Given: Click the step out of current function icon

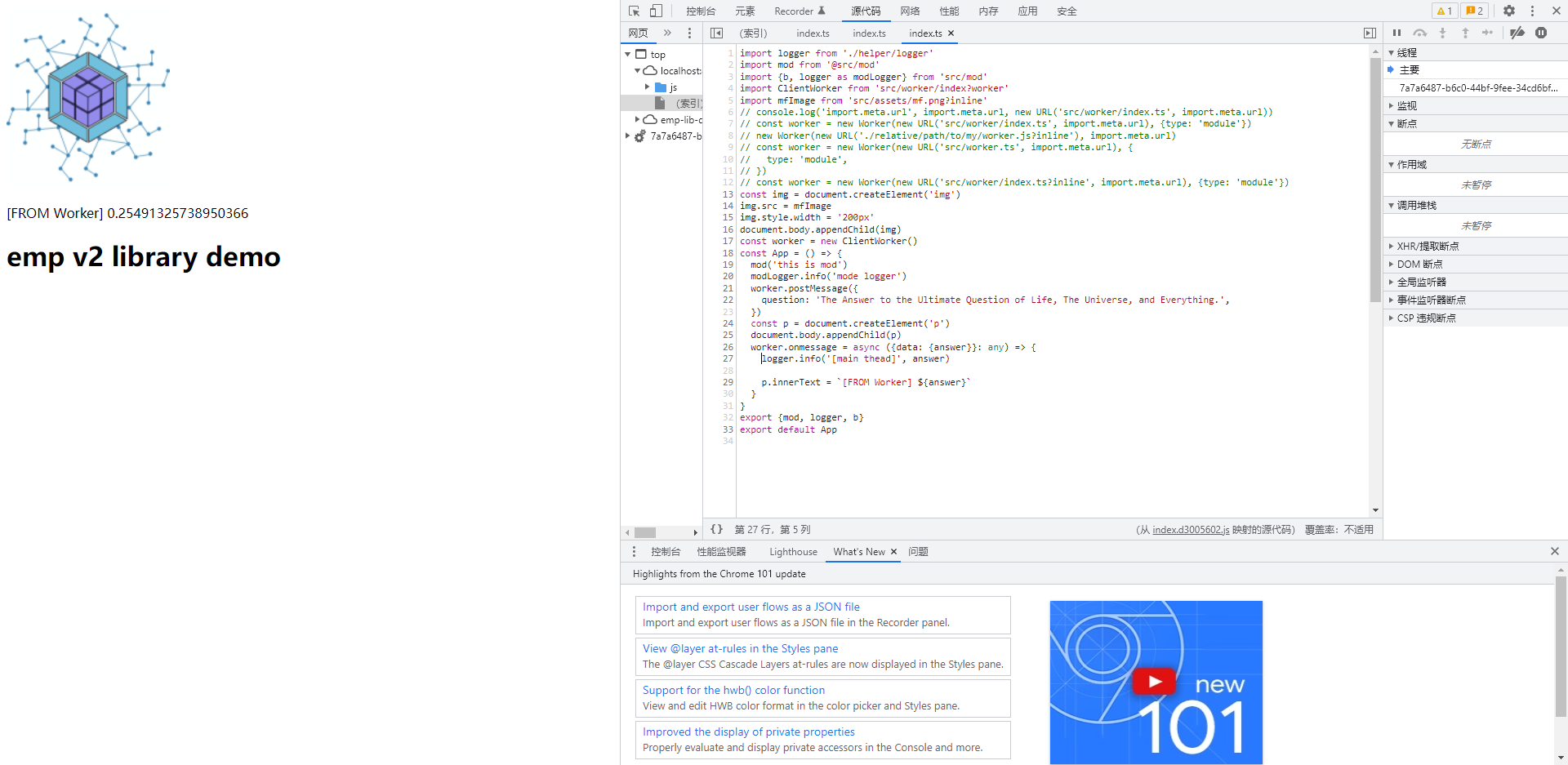Looking at the screenshot, I should (1465, 33).
